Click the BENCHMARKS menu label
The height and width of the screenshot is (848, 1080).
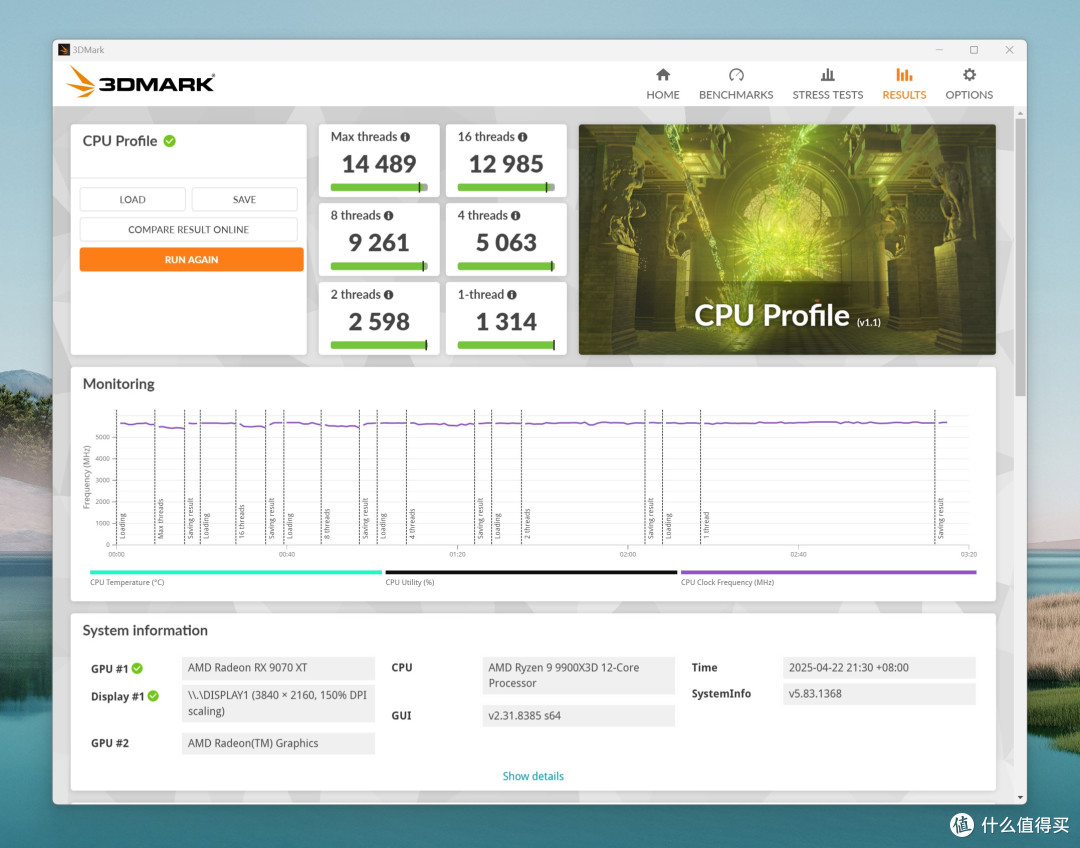tap(736, 95)
